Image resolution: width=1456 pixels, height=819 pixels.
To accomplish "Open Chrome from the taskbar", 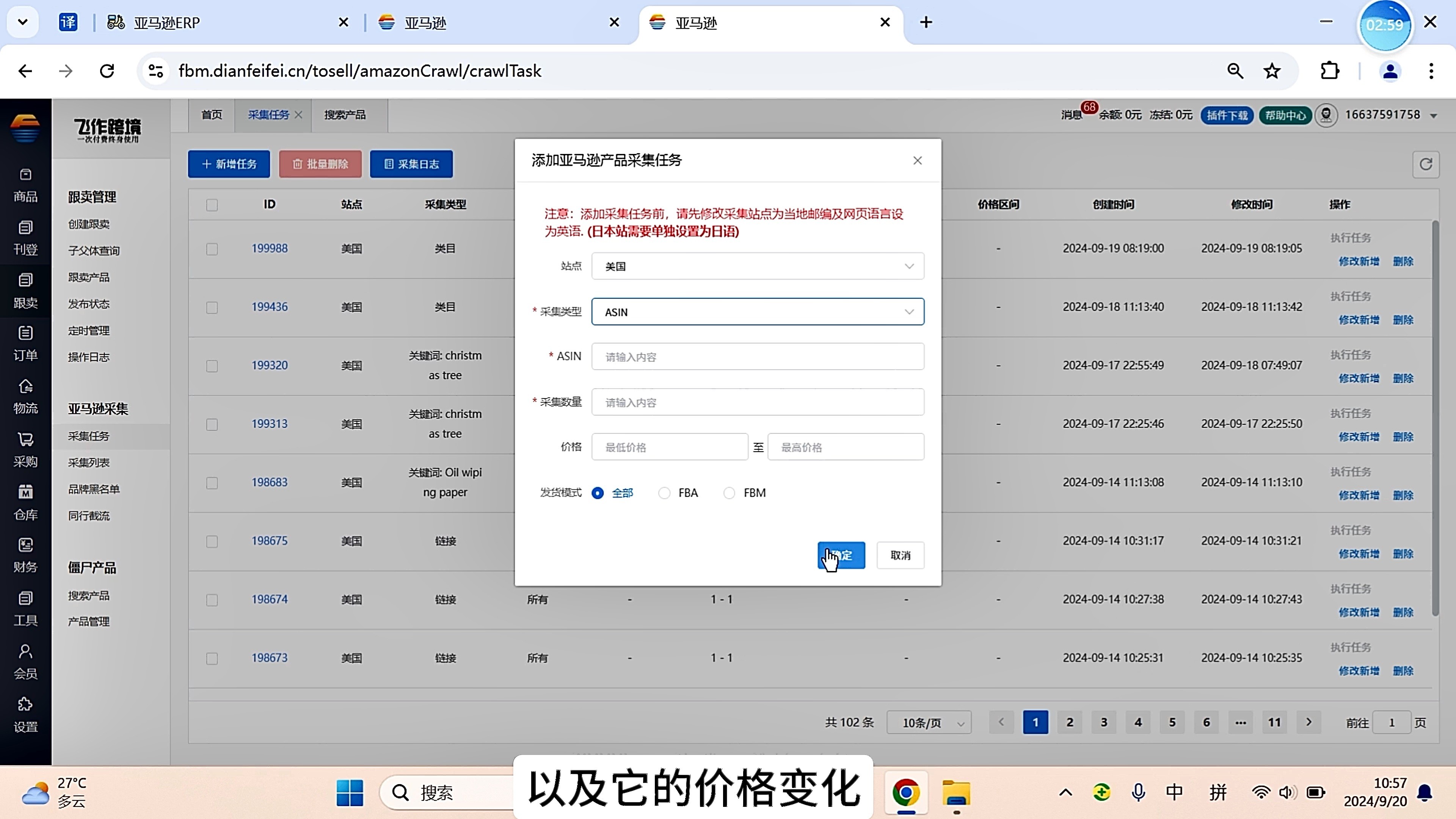I will [906, 792].
